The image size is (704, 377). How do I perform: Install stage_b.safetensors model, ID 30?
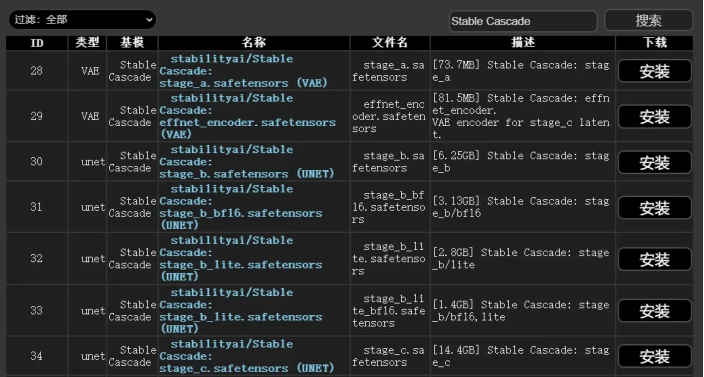(x=655, y=162)
